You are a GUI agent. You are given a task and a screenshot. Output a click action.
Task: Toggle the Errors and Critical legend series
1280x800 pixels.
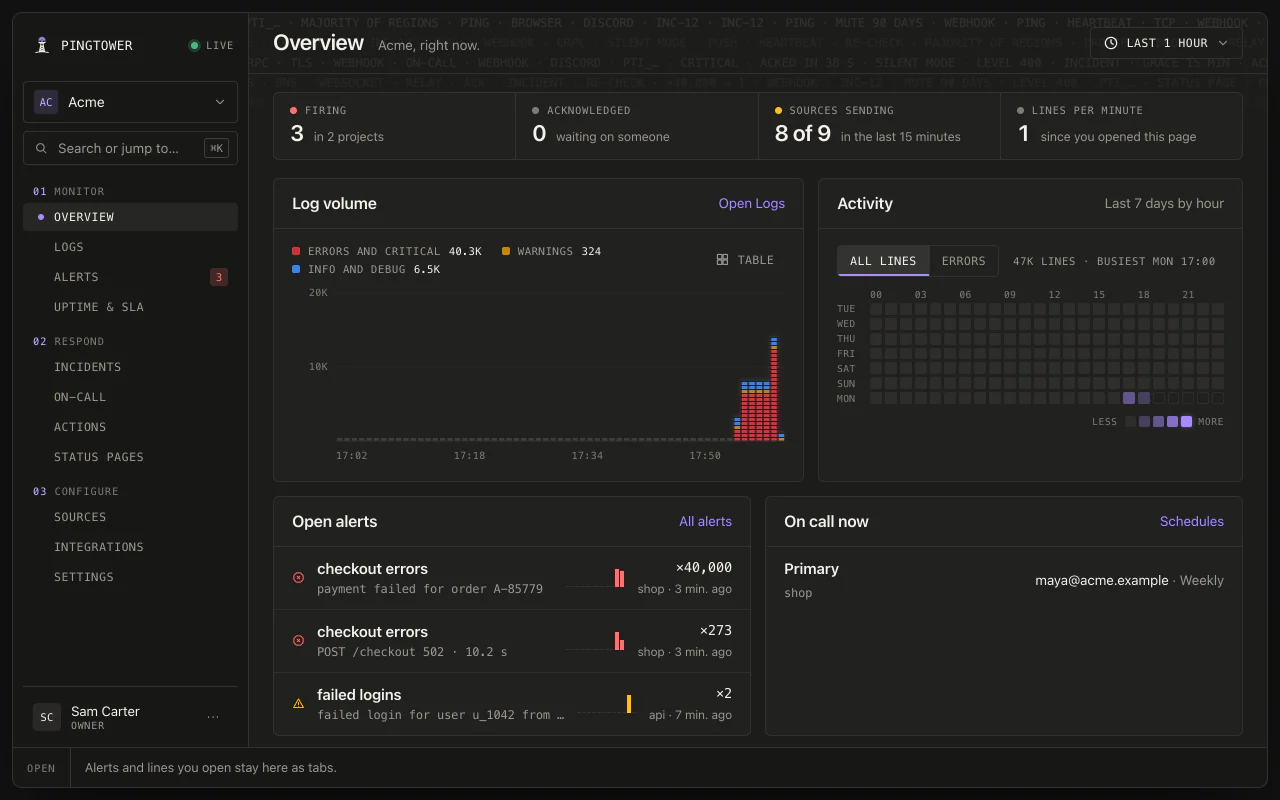click(386, 251)
